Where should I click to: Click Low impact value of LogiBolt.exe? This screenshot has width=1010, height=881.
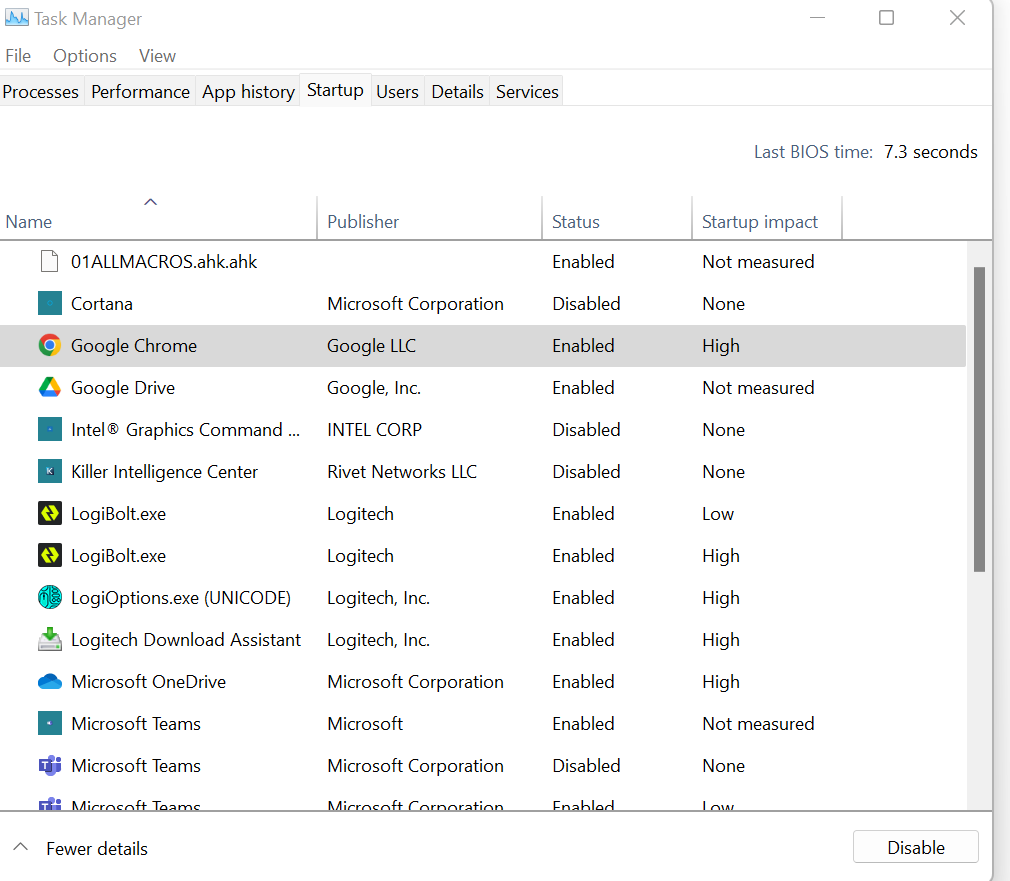tap(718, 513)
